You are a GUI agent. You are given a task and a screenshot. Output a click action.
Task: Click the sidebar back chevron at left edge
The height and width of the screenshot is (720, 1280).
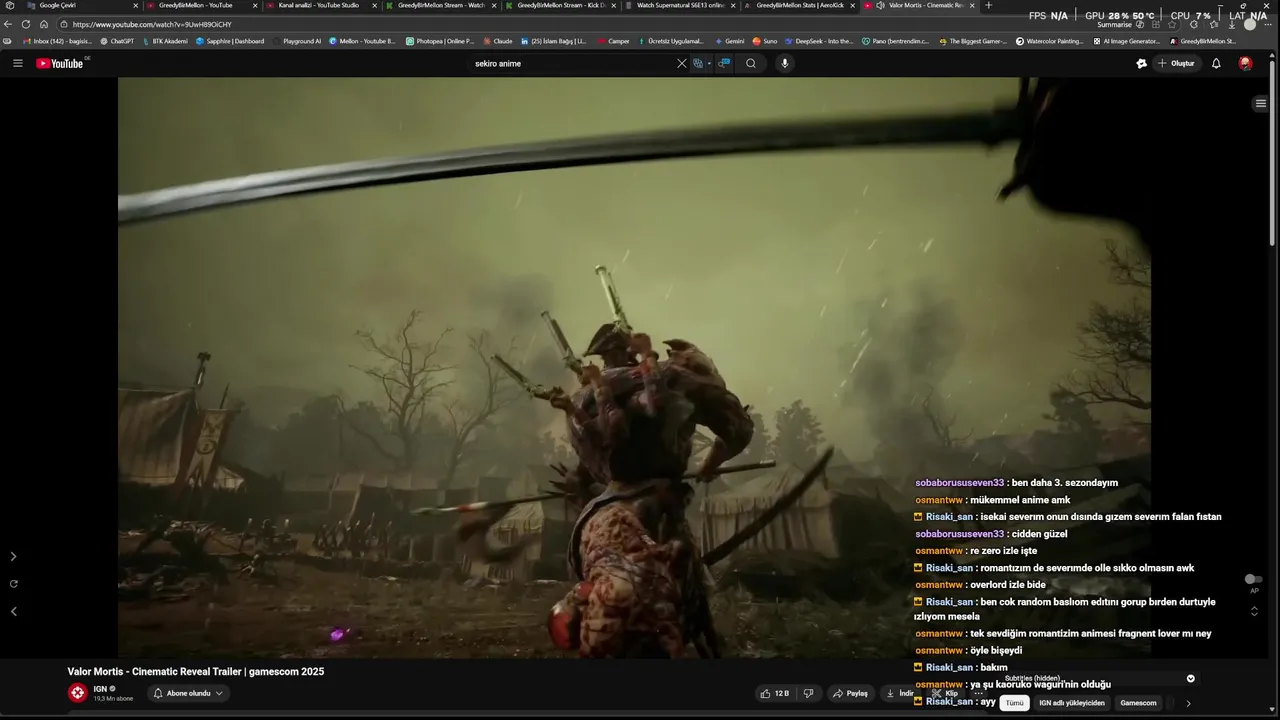pyautogui.click(x=13, y=611)
